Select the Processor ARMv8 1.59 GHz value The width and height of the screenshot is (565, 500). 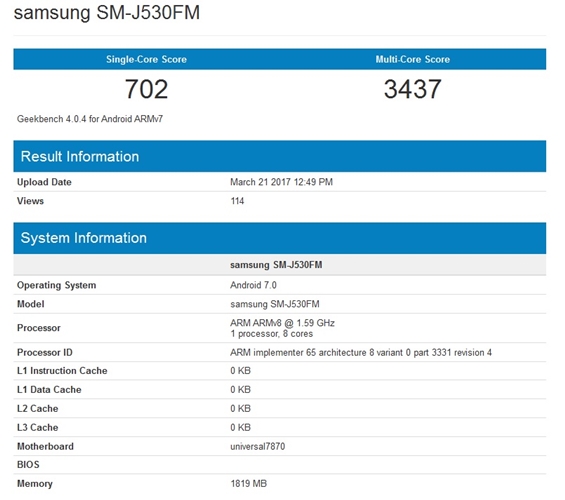[x=282, y=328]
